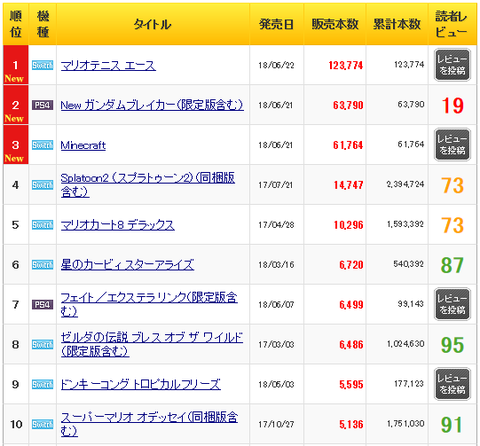The image size is (480, 446).
Task: Click sales figure 6,720
Action: tap(351, 265)
